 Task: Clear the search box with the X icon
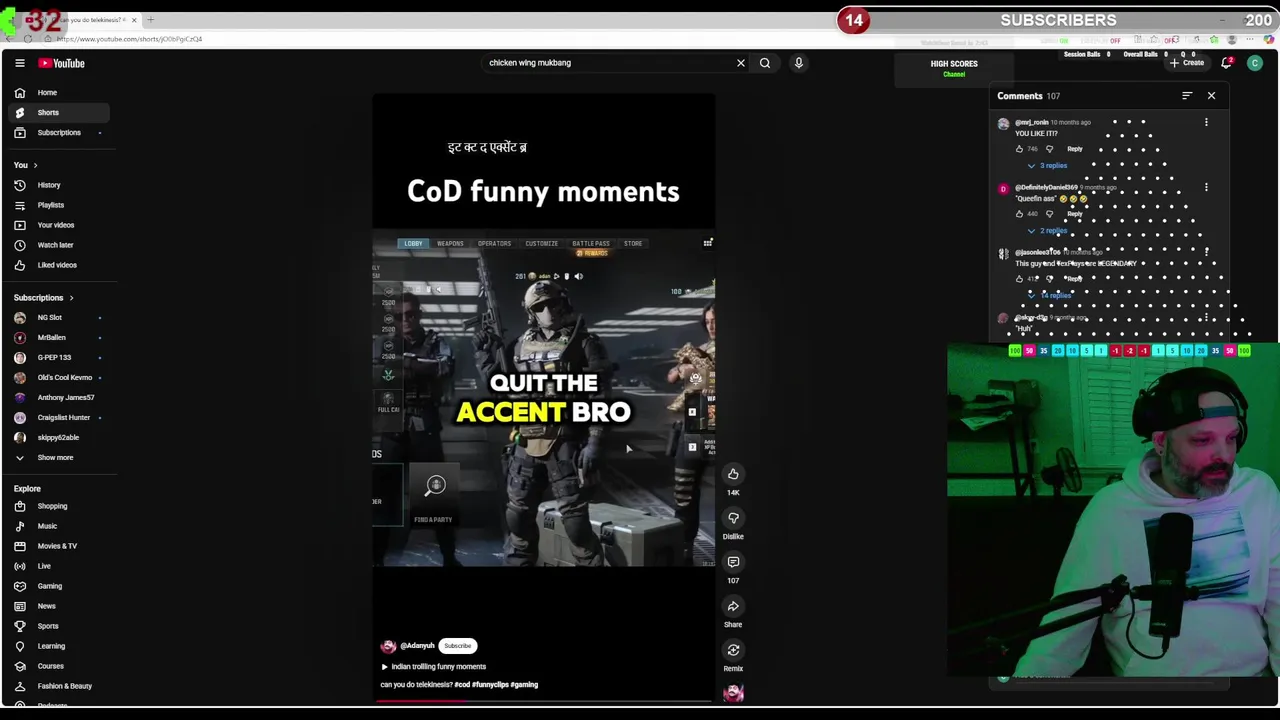(741, 63)
